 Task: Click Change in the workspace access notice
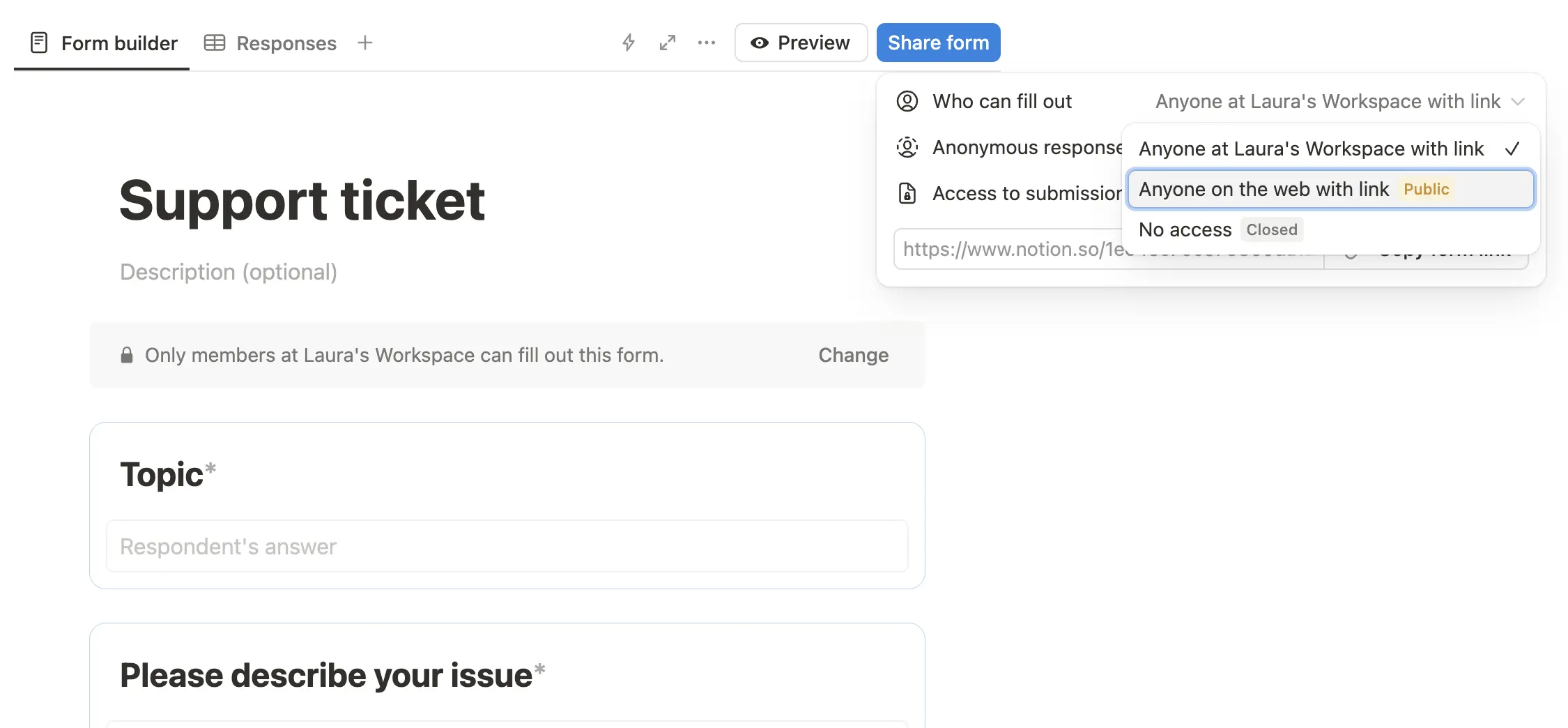[x=853, y=355]
